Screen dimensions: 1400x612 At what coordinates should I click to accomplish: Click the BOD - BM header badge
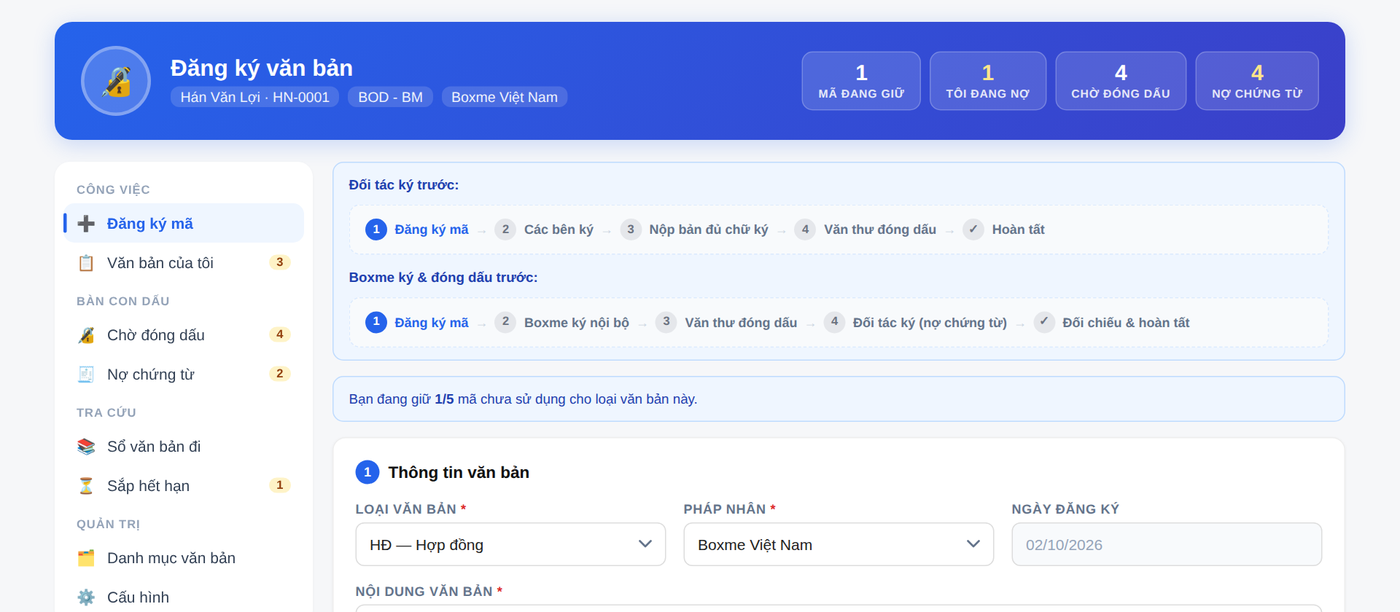point(390,97)
